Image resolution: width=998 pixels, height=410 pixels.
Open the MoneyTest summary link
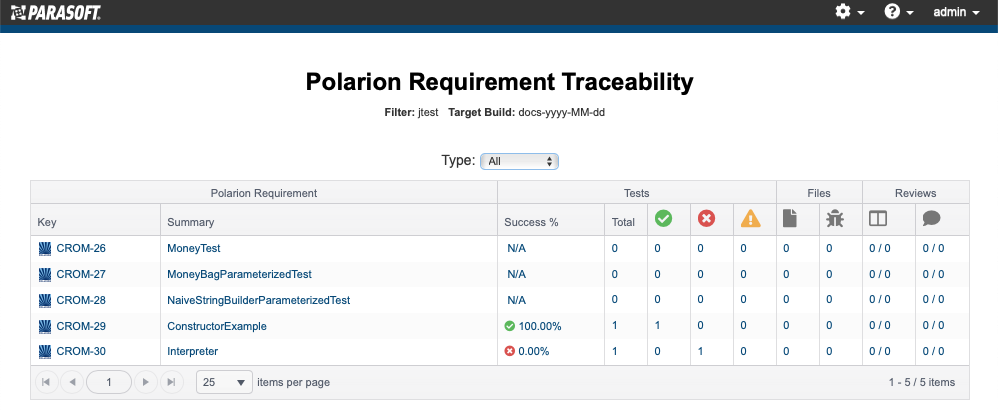[193, 248]
